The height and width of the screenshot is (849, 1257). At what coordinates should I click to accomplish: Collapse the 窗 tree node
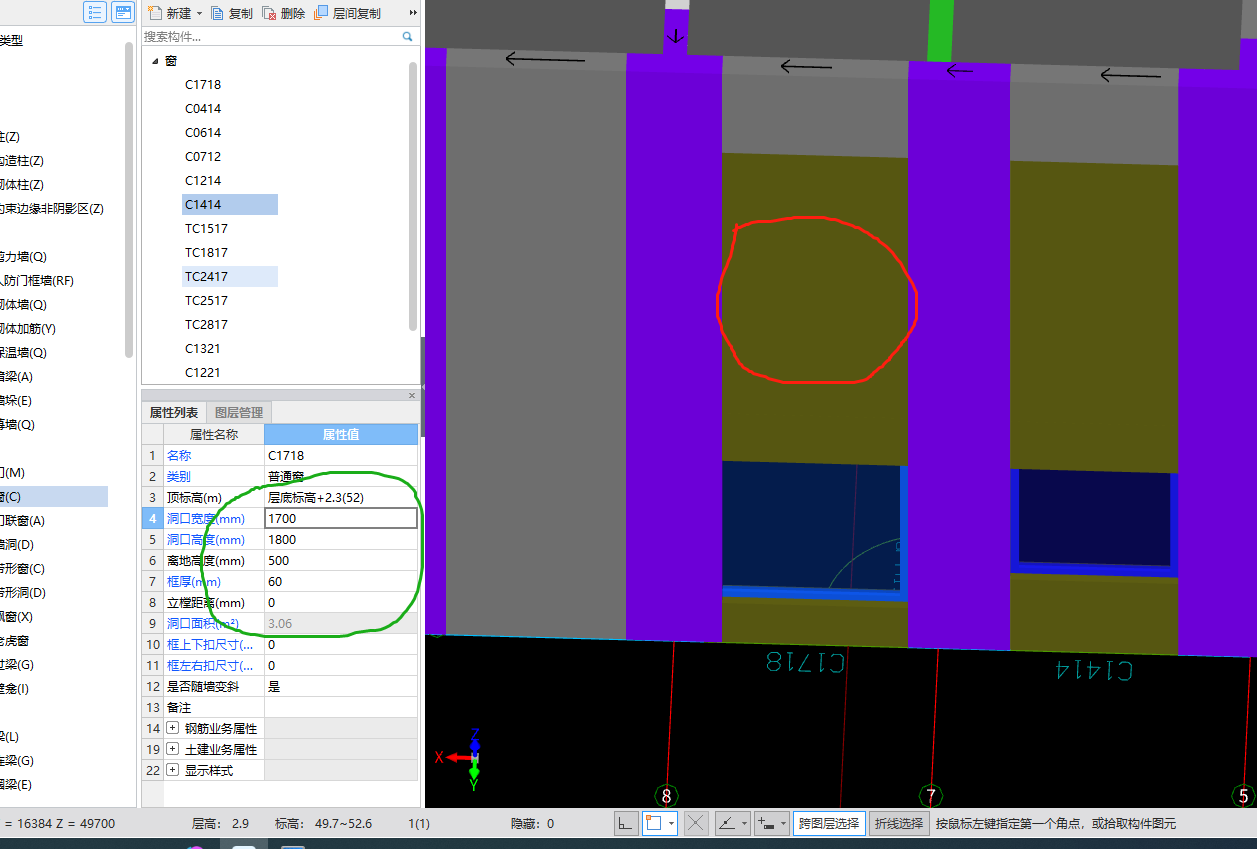pyautogui.click(x=155, y=61)
